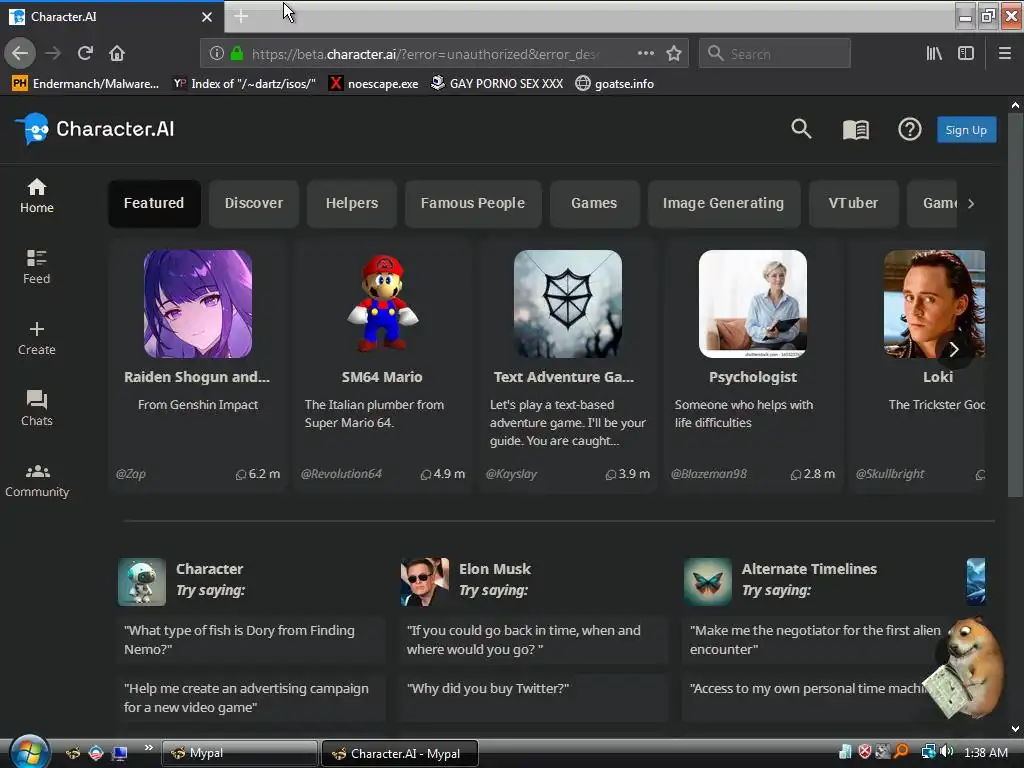This screenshot has height=768, width=1024.
Task: Open Feed in the sidebar
Action: pos(37,267)
